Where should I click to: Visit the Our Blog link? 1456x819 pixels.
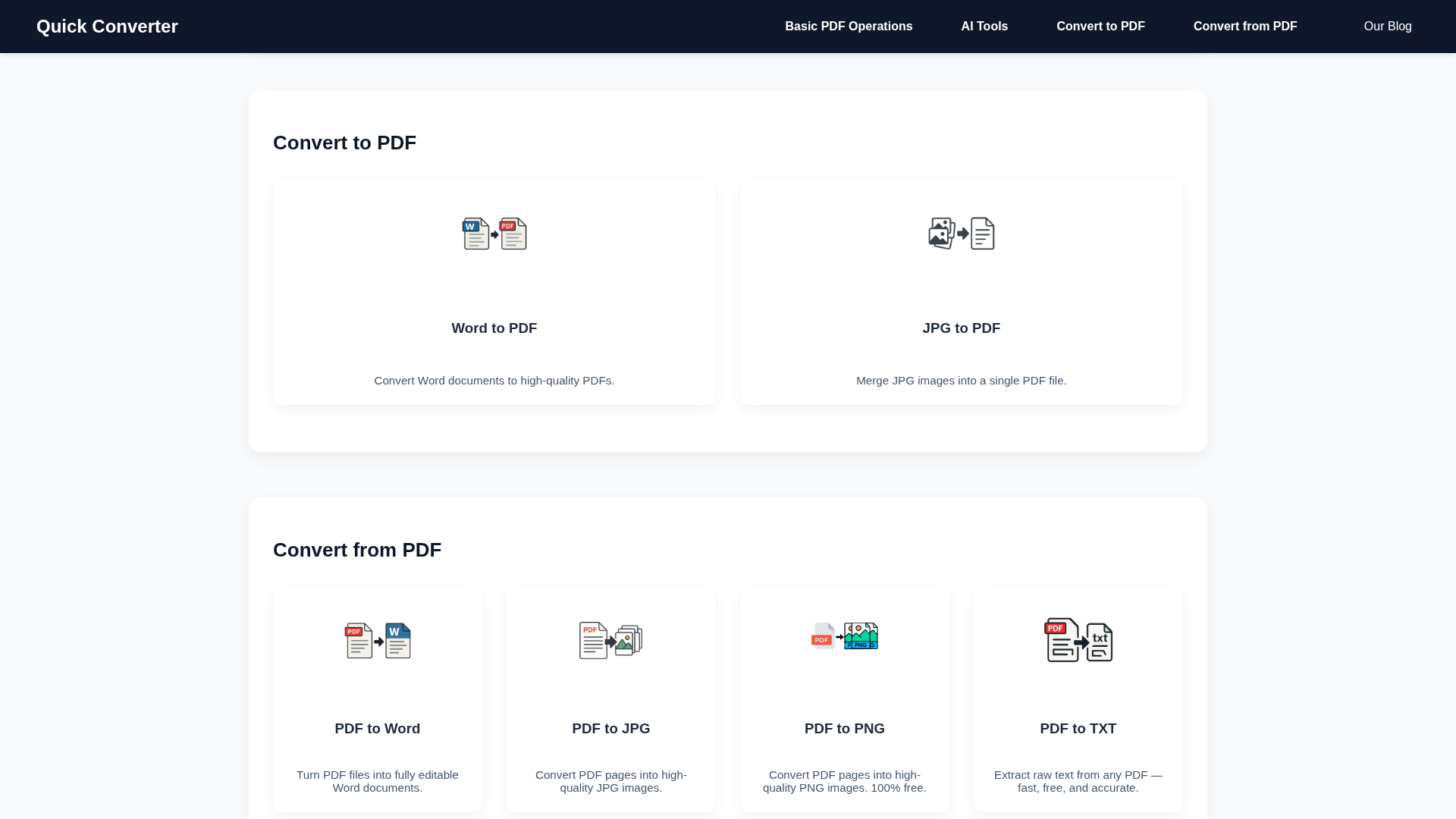[1387, 27]
